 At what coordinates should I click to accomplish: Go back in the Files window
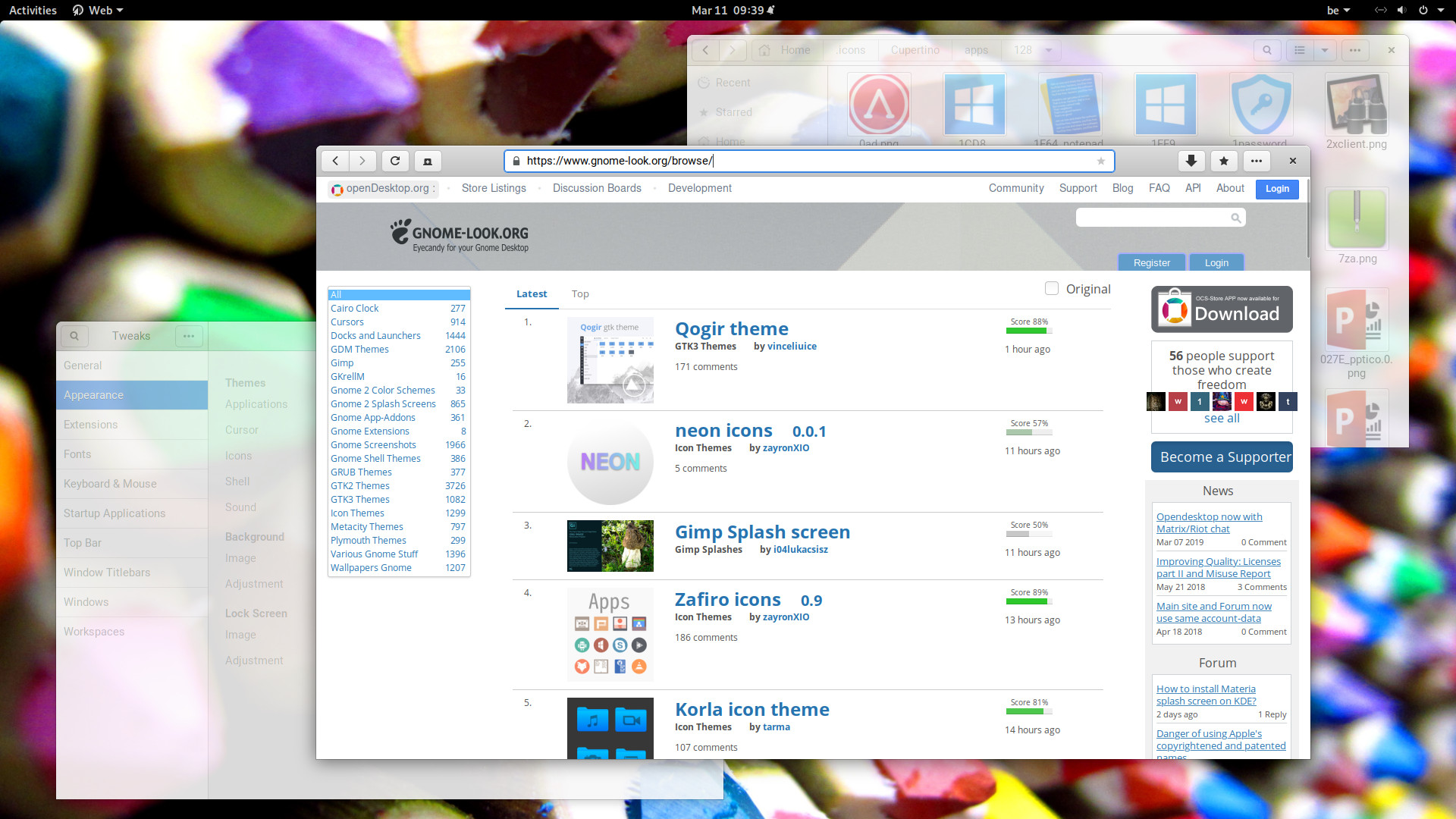pyautogui.click(x=705, y=50)
